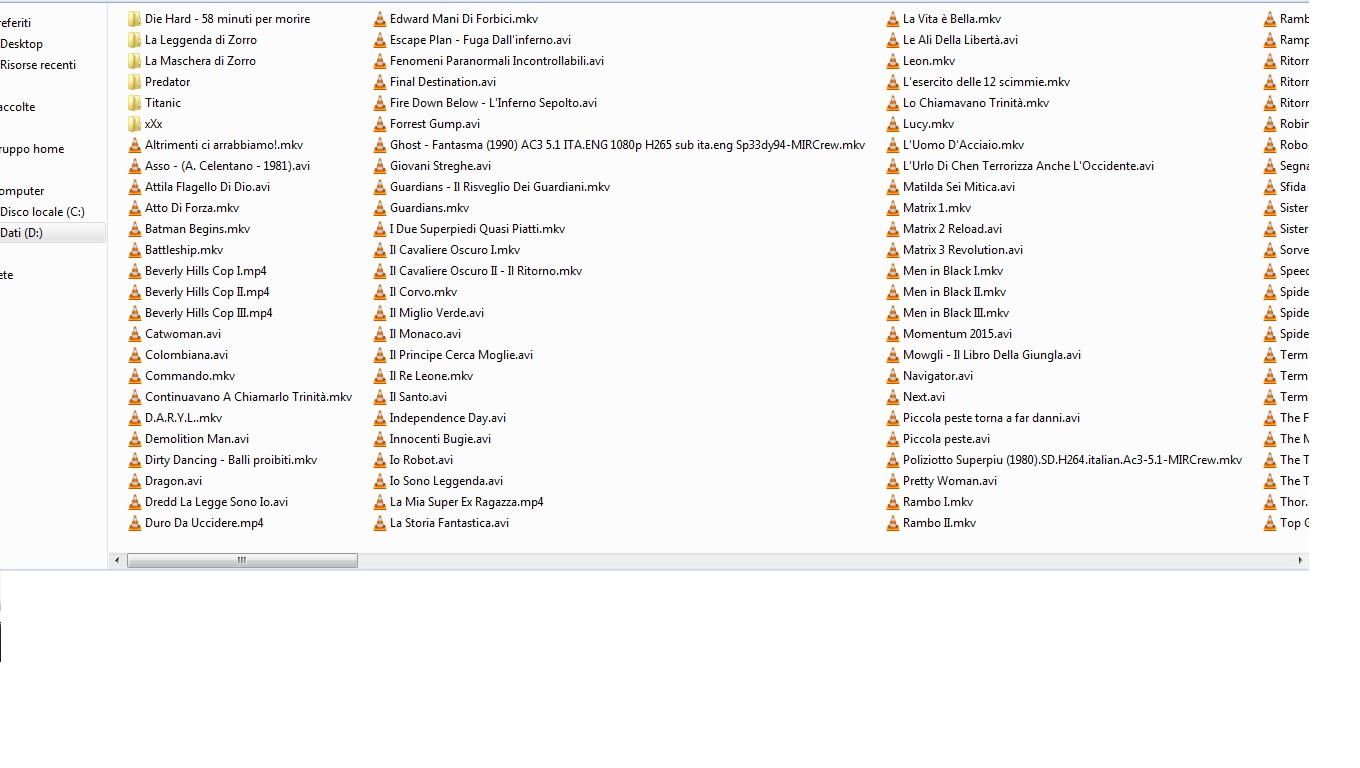Select Asso - (A. Celentano - 1981).avi

tap(227, 166)
